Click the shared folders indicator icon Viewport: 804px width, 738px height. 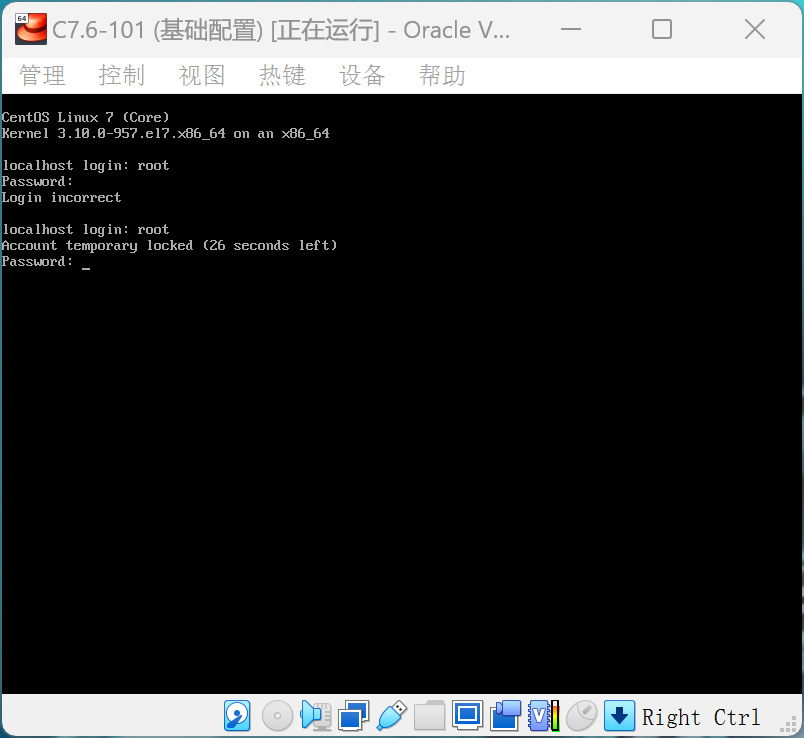[429, 715]
